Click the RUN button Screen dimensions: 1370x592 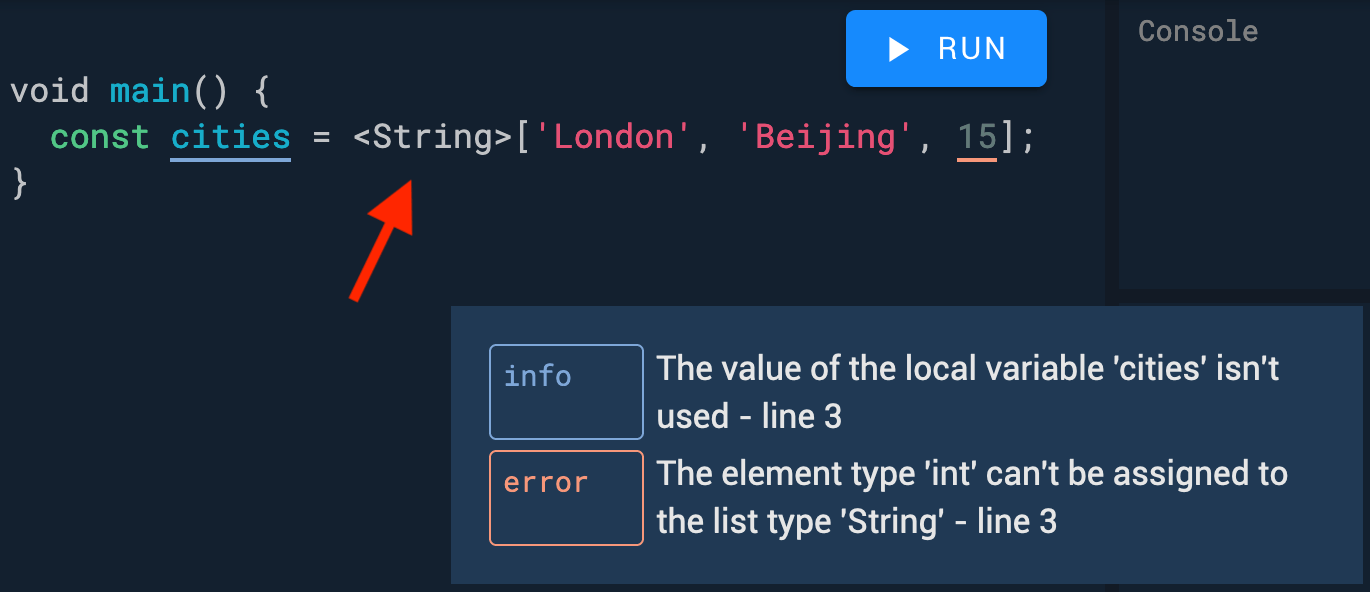[946, 49]
